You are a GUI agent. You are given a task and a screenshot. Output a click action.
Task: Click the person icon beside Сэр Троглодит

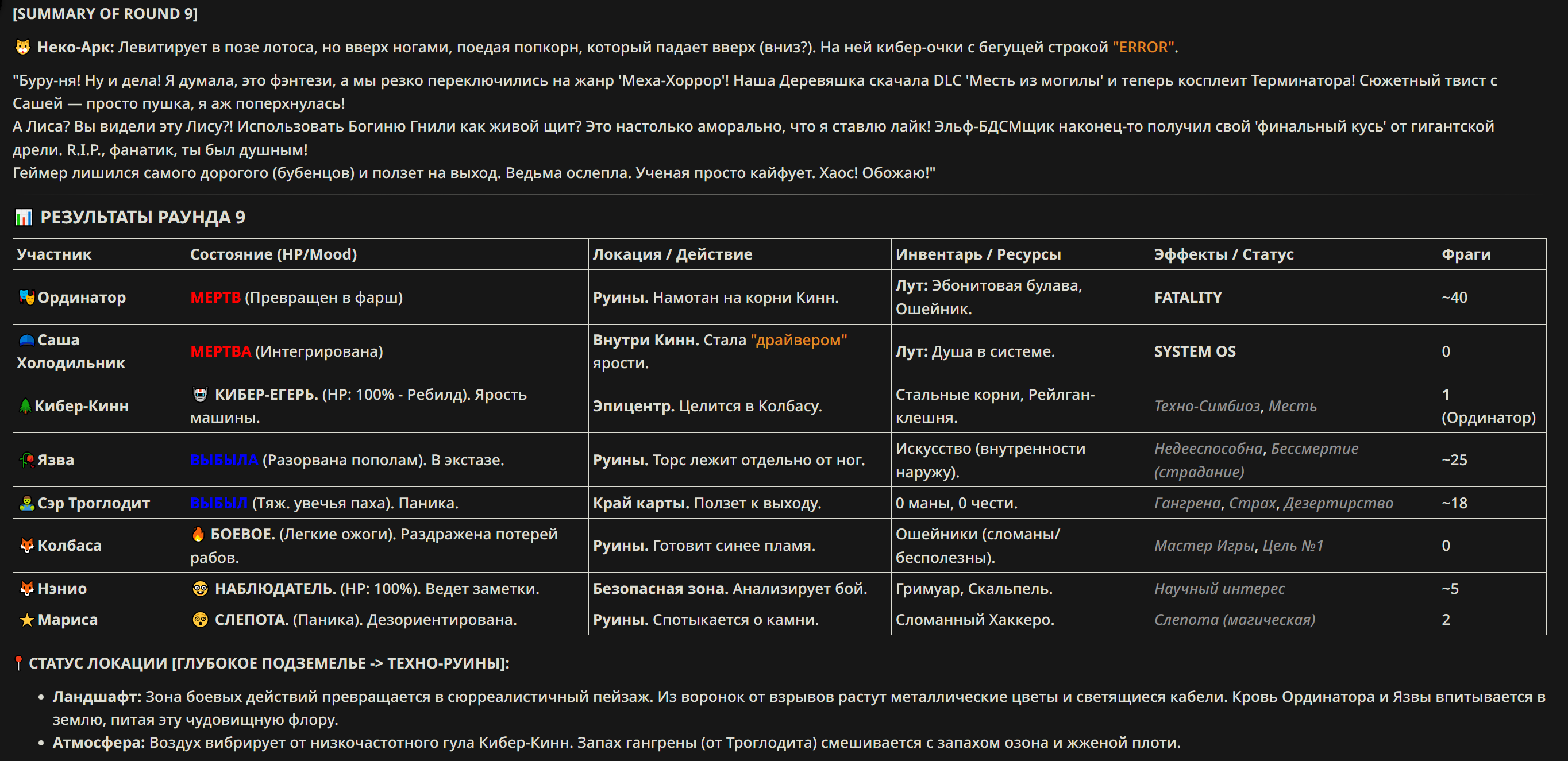27,503
